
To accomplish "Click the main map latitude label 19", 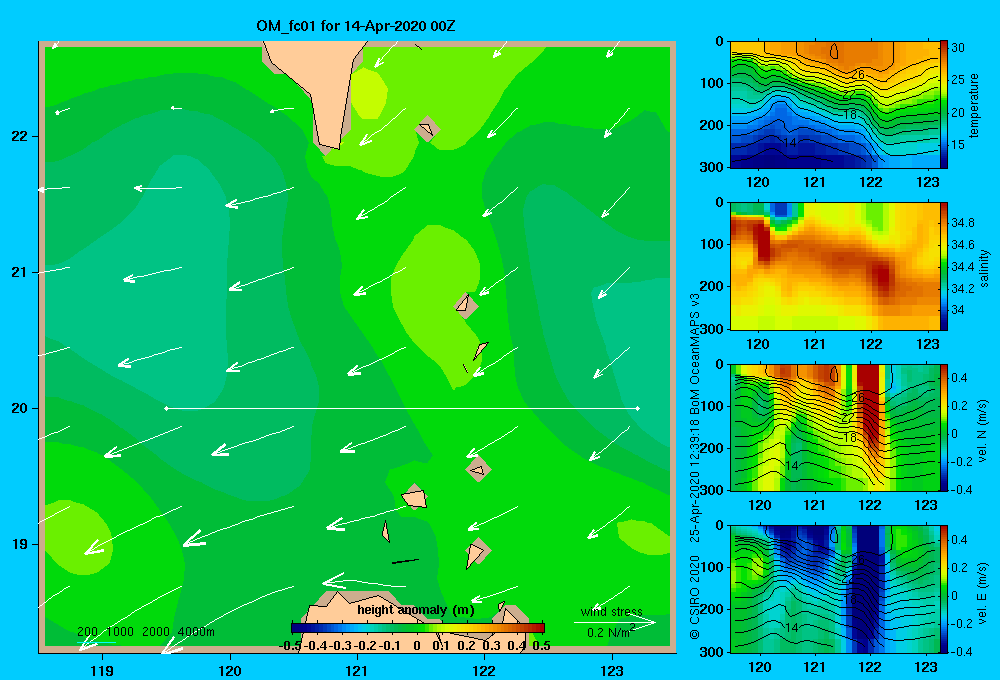I will pos(19,544).
